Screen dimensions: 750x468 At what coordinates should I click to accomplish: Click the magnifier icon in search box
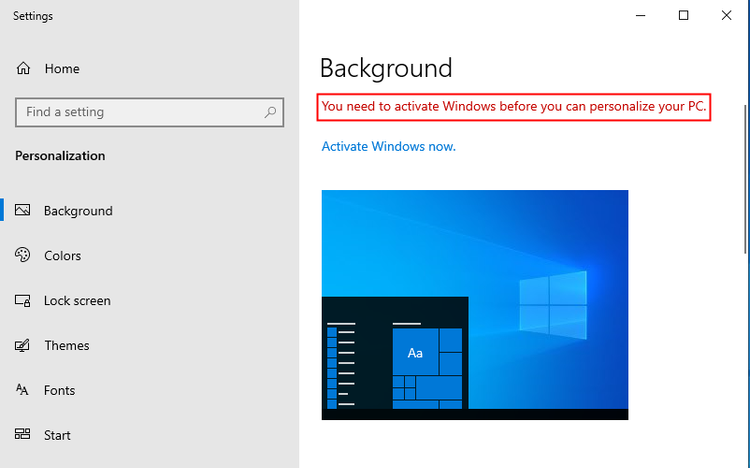tap(270, 112)
